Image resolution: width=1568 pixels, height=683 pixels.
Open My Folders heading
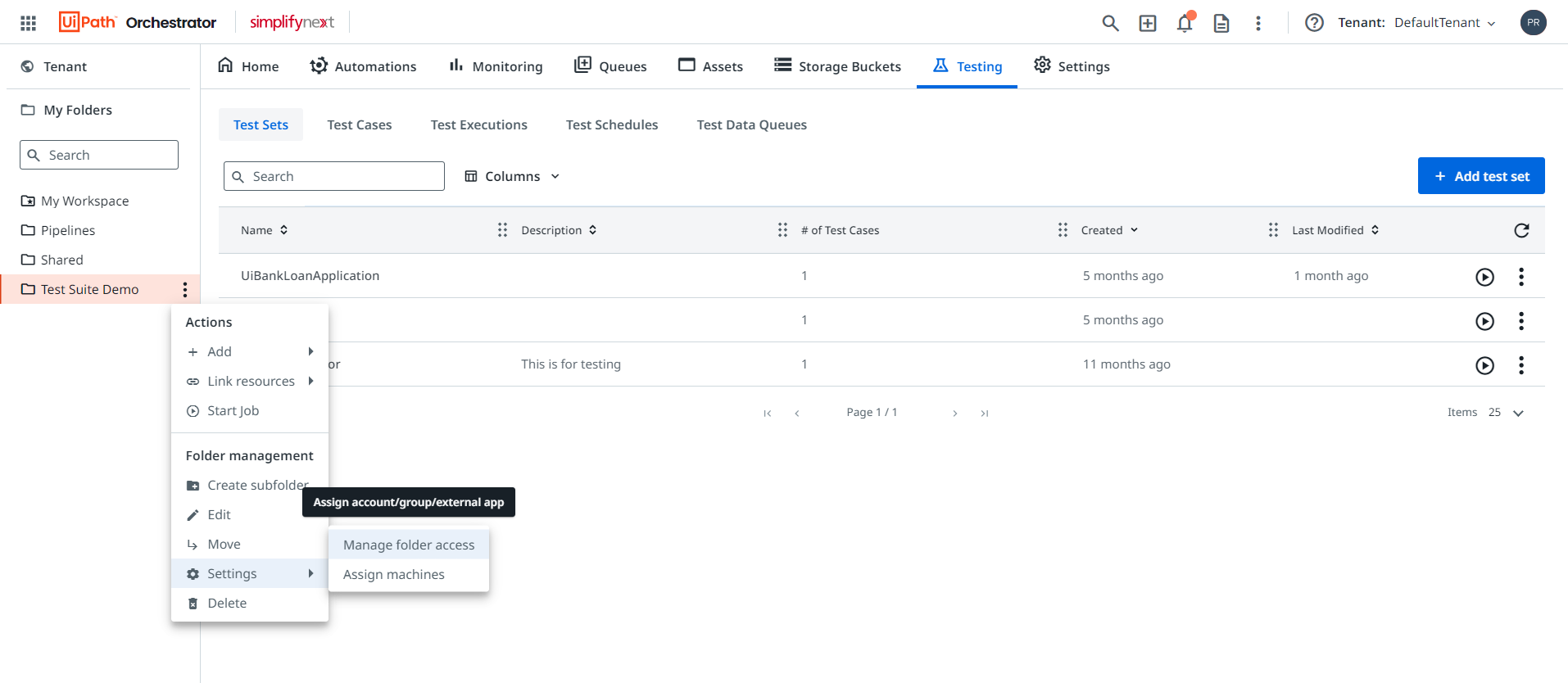tap(66, 110)
